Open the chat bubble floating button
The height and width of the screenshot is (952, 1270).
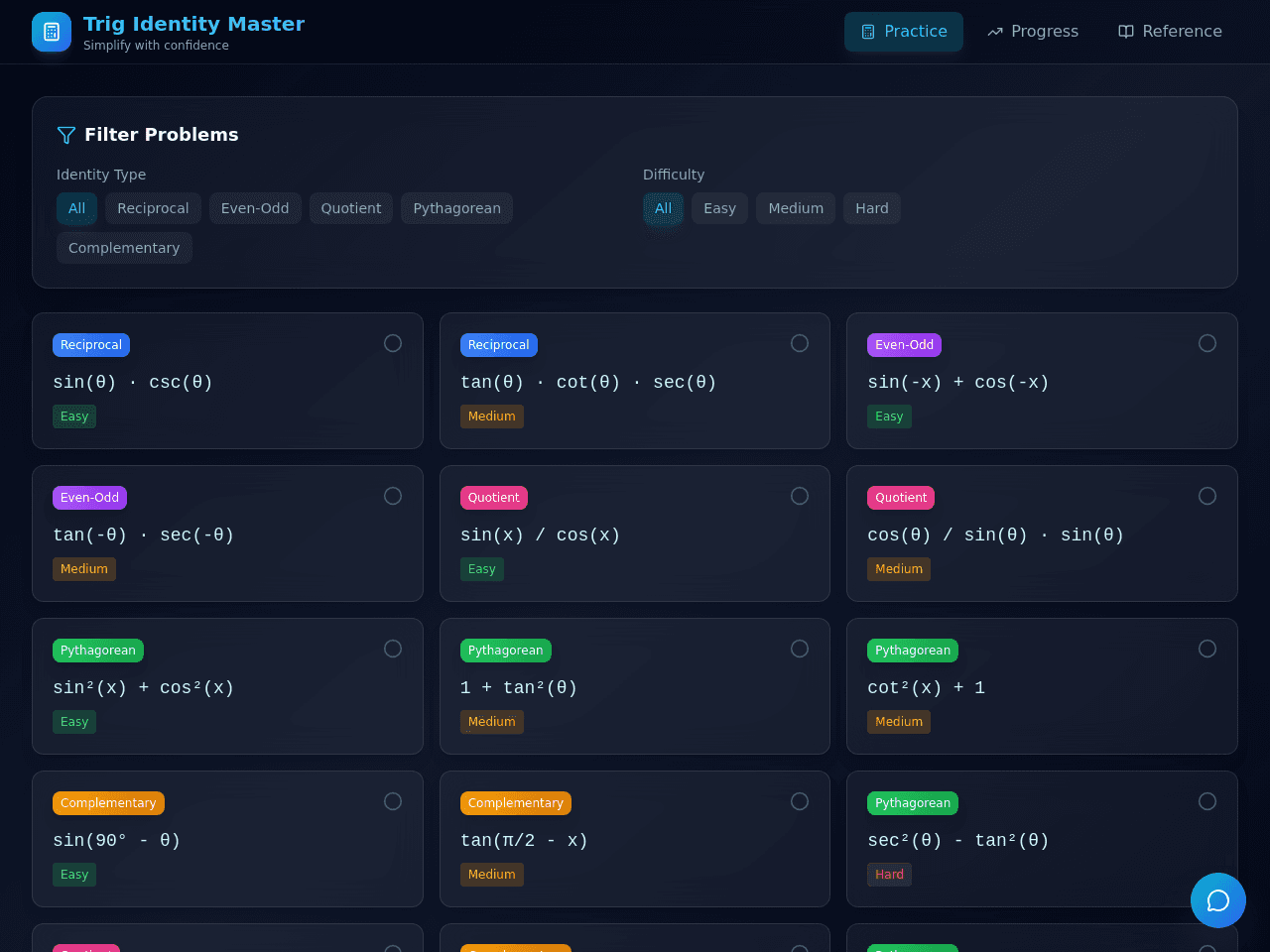1218,900
